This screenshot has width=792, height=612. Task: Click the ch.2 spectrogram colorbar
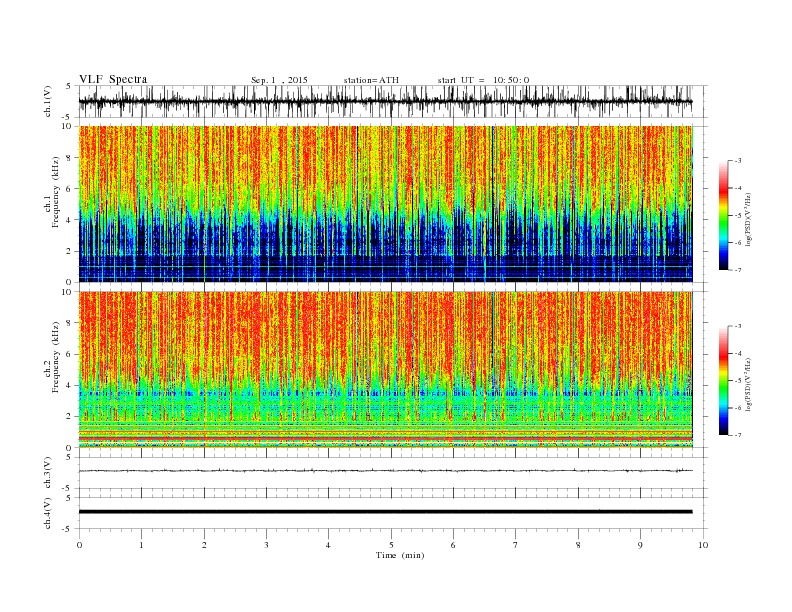[723, 380]
